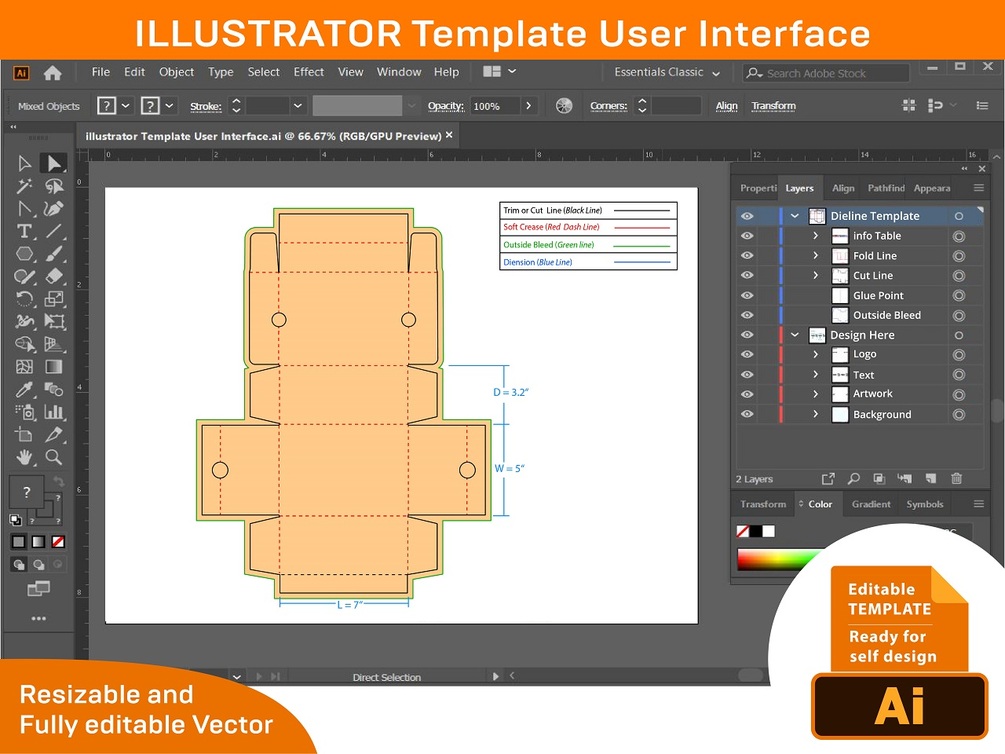Screen dimensions: 1005x754
Task: Expand the info Table sublayer
Action: click(815, 236)
